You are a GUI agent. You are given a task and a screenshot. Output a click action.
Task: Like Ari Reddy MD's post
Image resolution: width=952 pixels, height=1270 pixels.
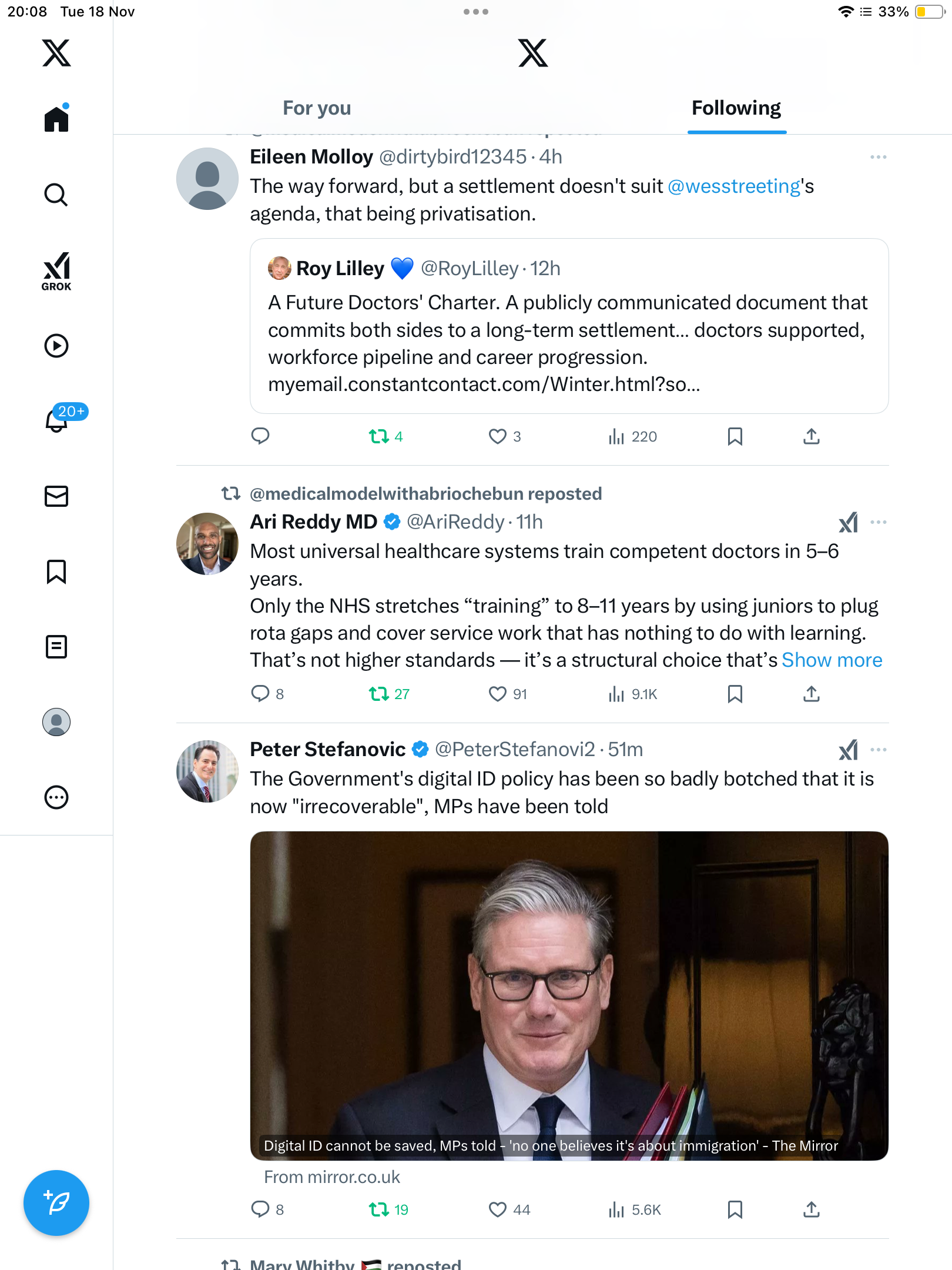click(498, 694)
